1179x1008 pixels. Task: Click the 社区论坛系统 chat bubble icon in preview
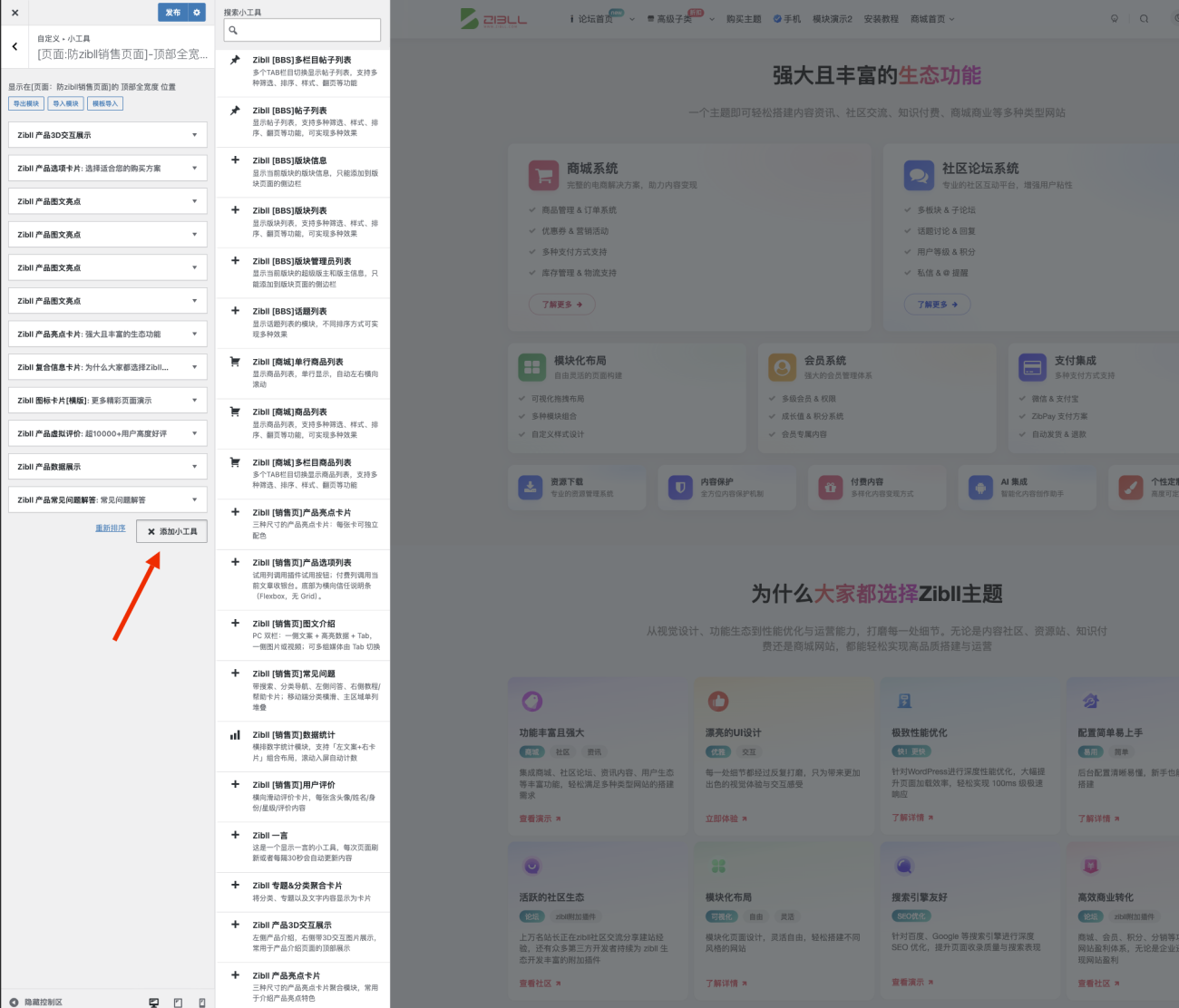tap(919, 175)
